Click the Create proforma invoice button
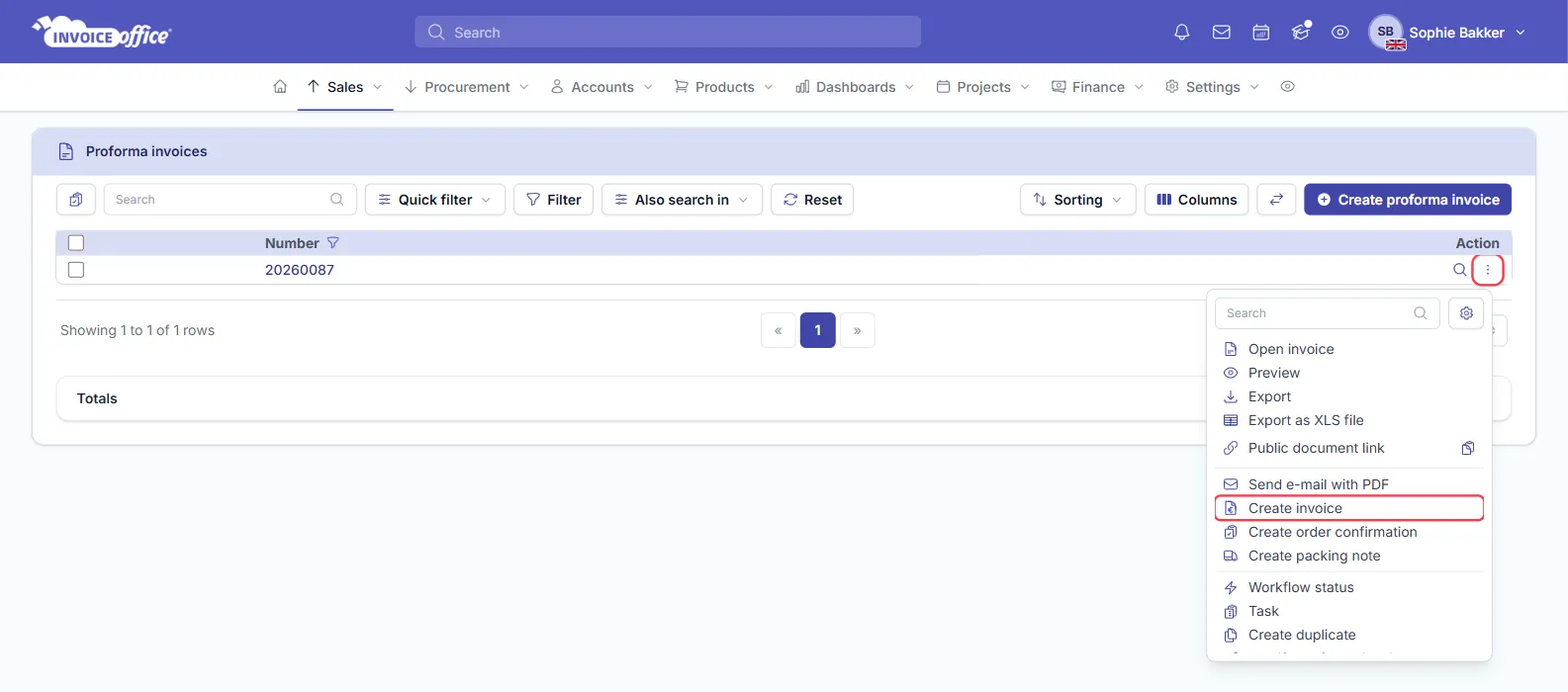Viewport: 1568px width, 692px height. 1408,200
